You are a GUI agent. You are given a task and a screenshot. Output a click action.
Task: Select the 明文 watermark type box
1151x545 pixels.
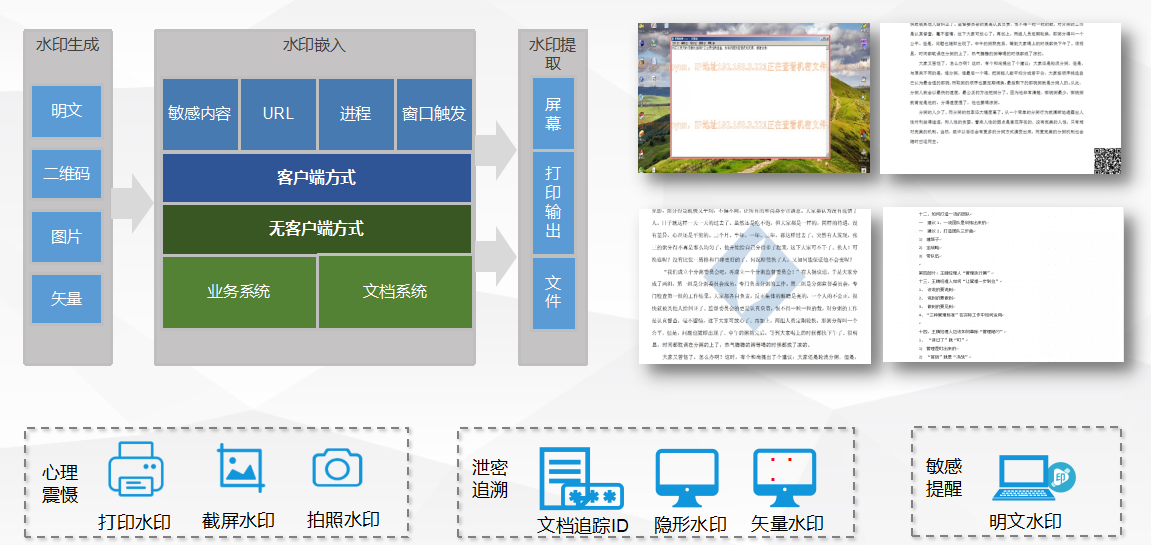pyautogui.click(x=67, y=111)
